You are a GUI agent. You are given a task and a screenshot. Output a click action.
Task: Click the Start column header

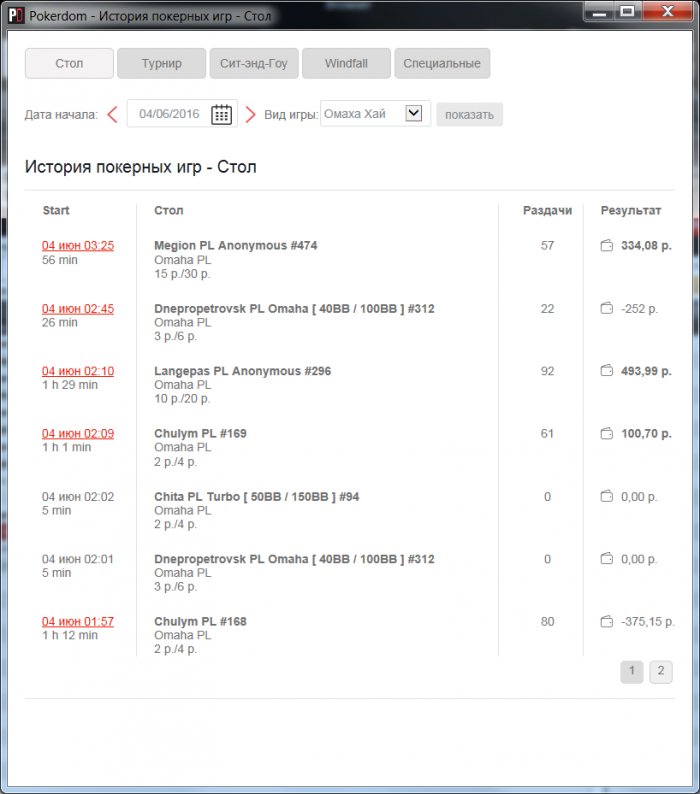[56, 211]
